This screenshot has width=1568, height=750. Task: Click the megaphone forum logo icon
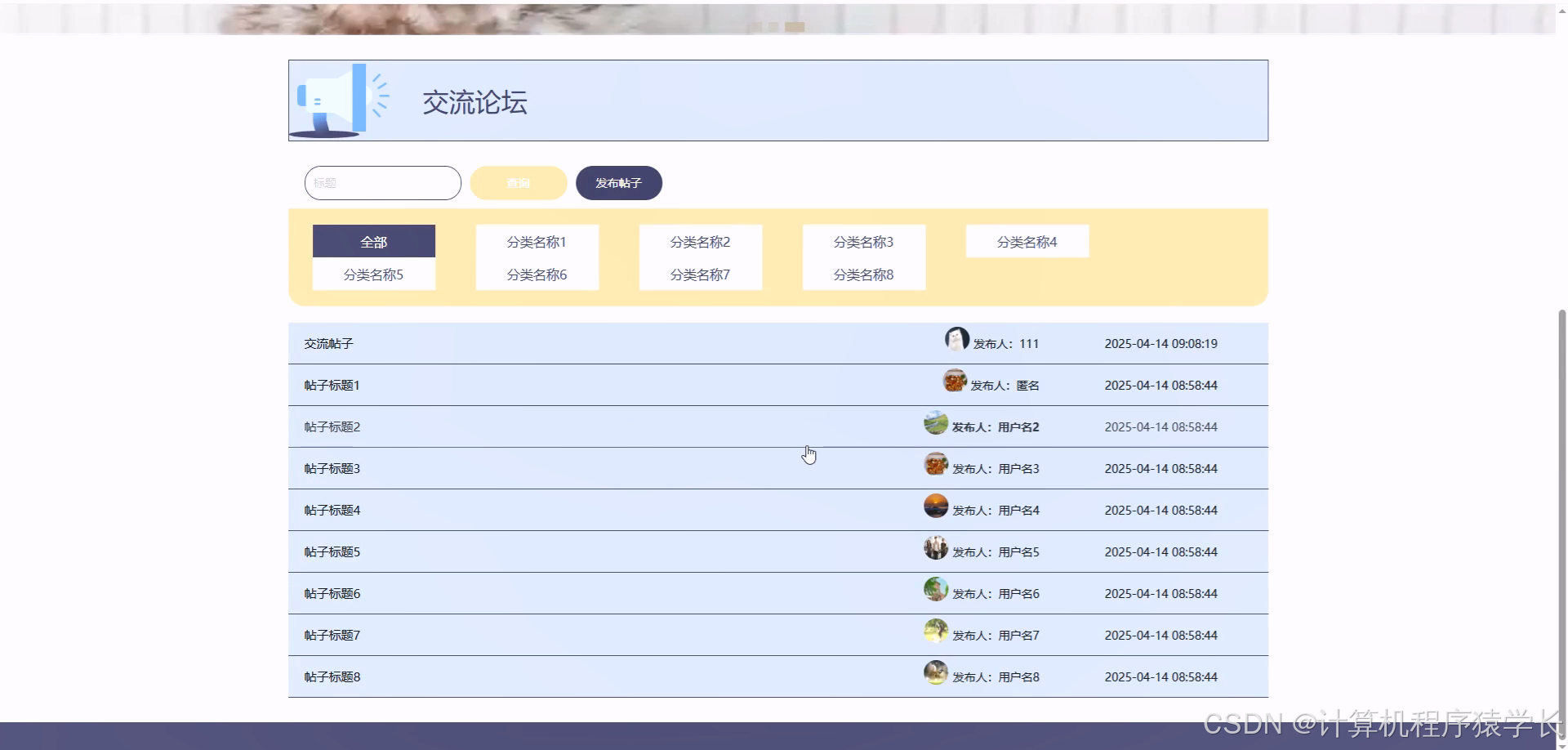tap(336, 100)
